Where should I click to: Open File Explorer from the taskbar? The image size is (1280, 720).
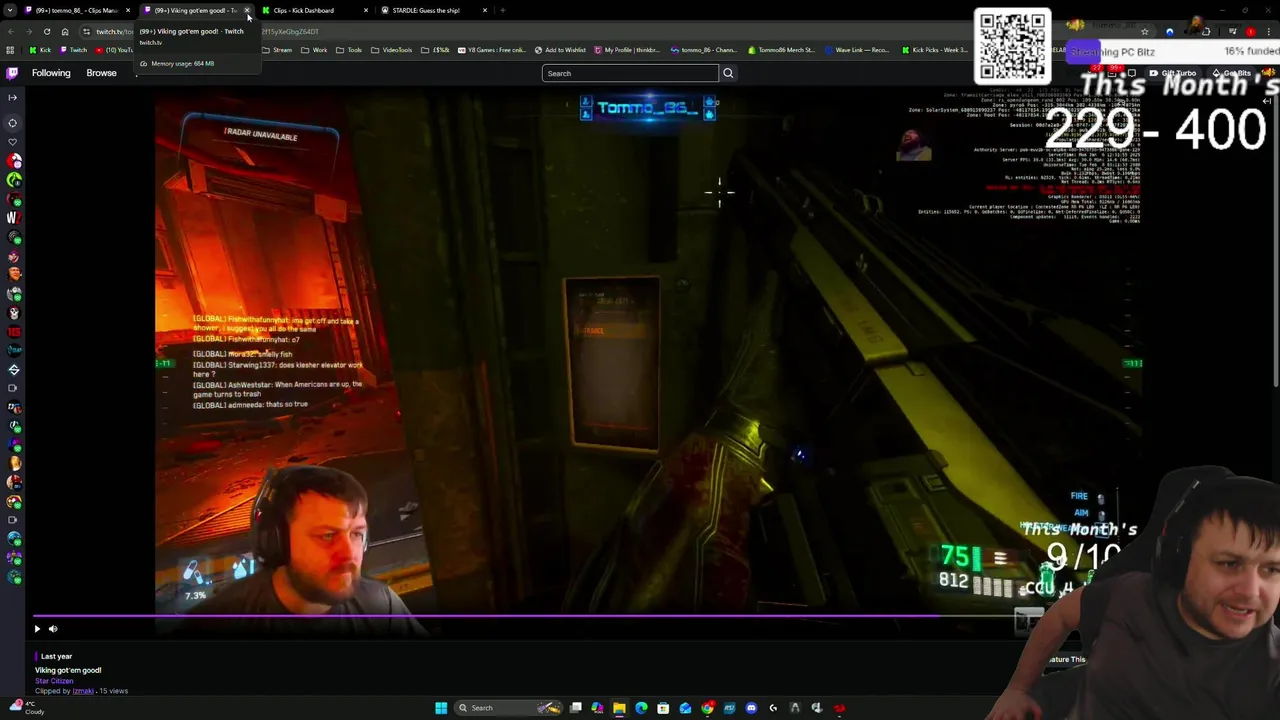point(619,708)
